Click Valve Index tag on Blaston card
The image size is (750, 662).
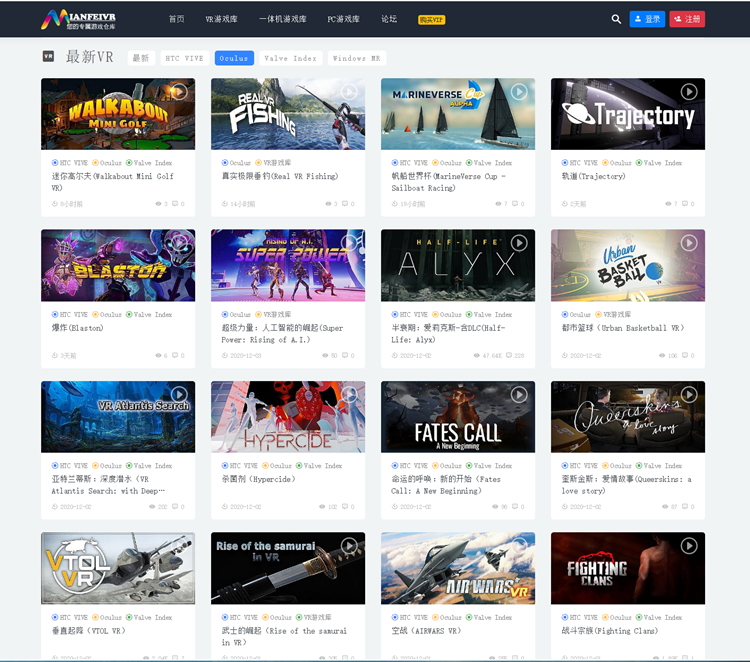click(x=149, y=315)
